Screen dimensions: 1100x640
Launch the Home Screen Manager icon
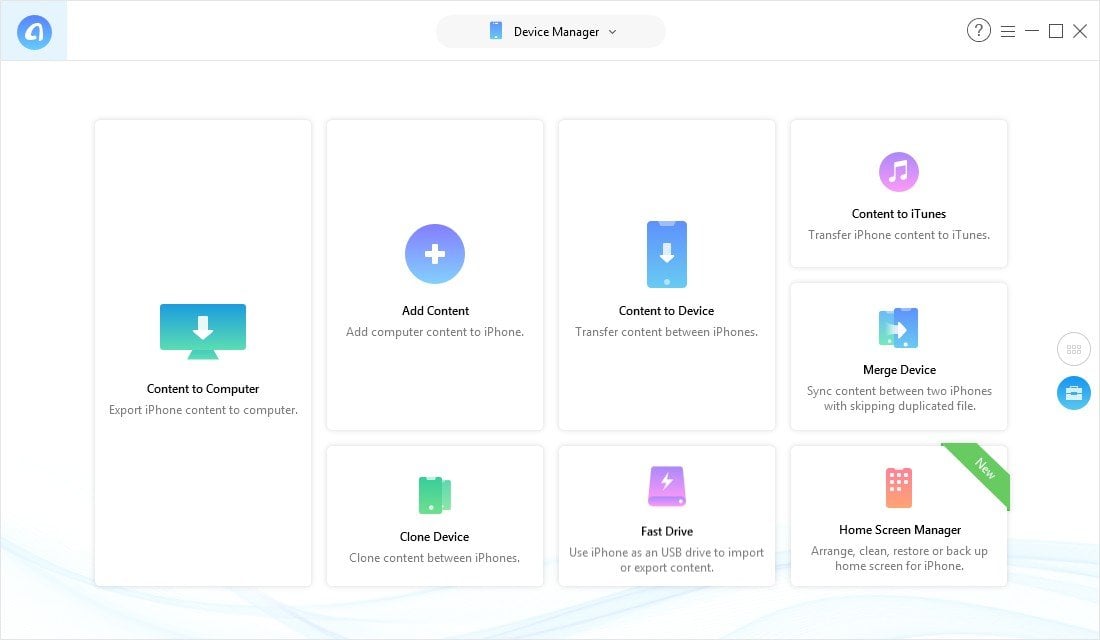click(898, 488)
